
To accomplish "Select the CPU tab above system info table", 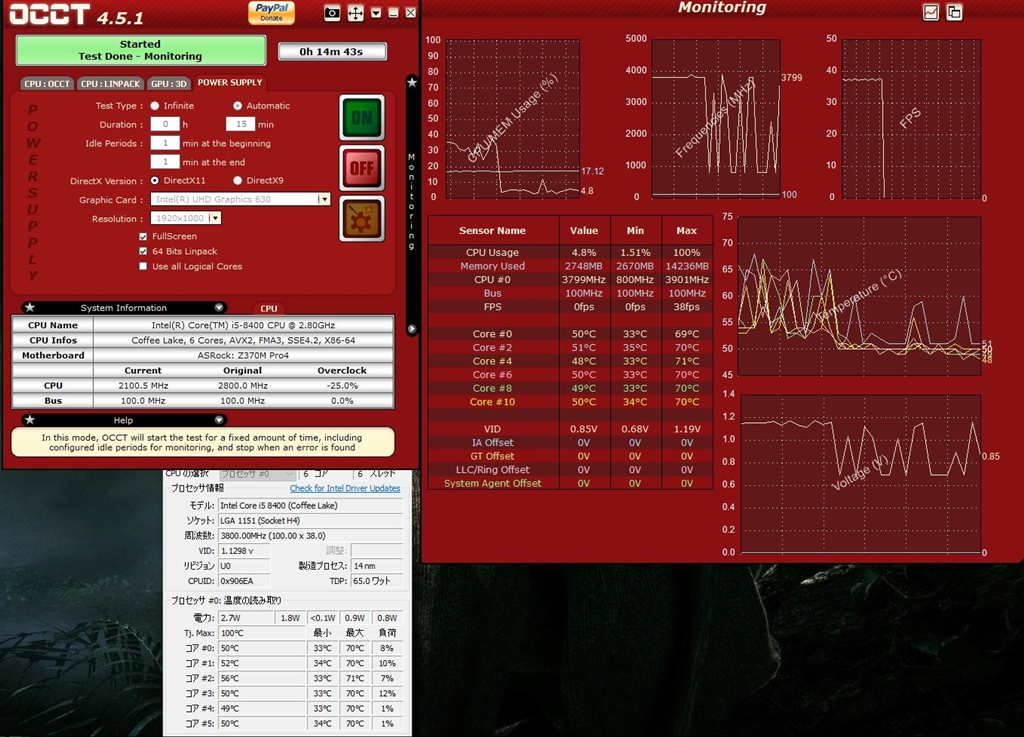I will [268, 308].
